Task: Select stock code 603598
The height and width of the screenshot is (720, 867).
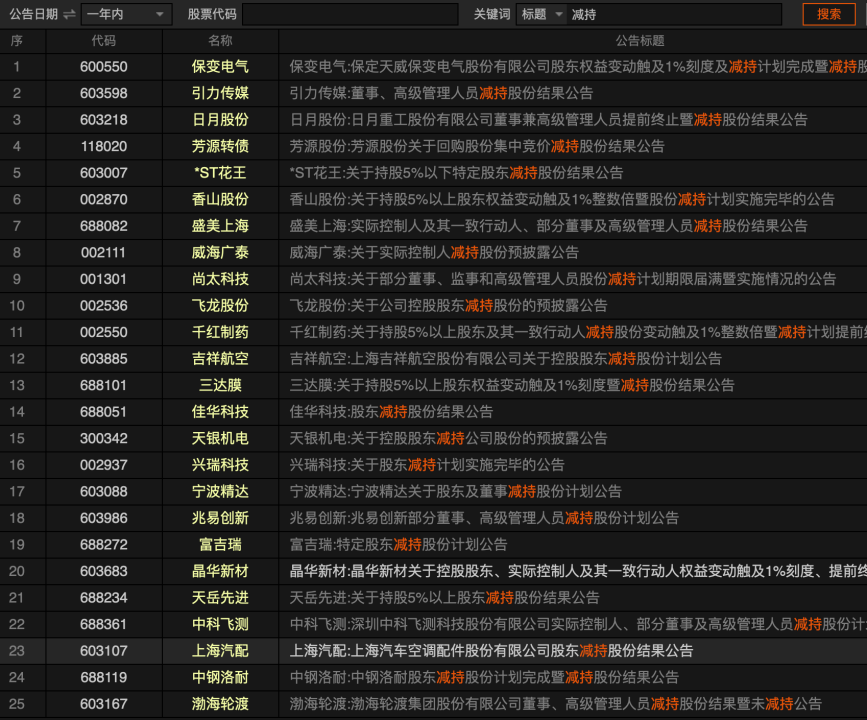Action: pyautogui.click(x=103, y=93)
